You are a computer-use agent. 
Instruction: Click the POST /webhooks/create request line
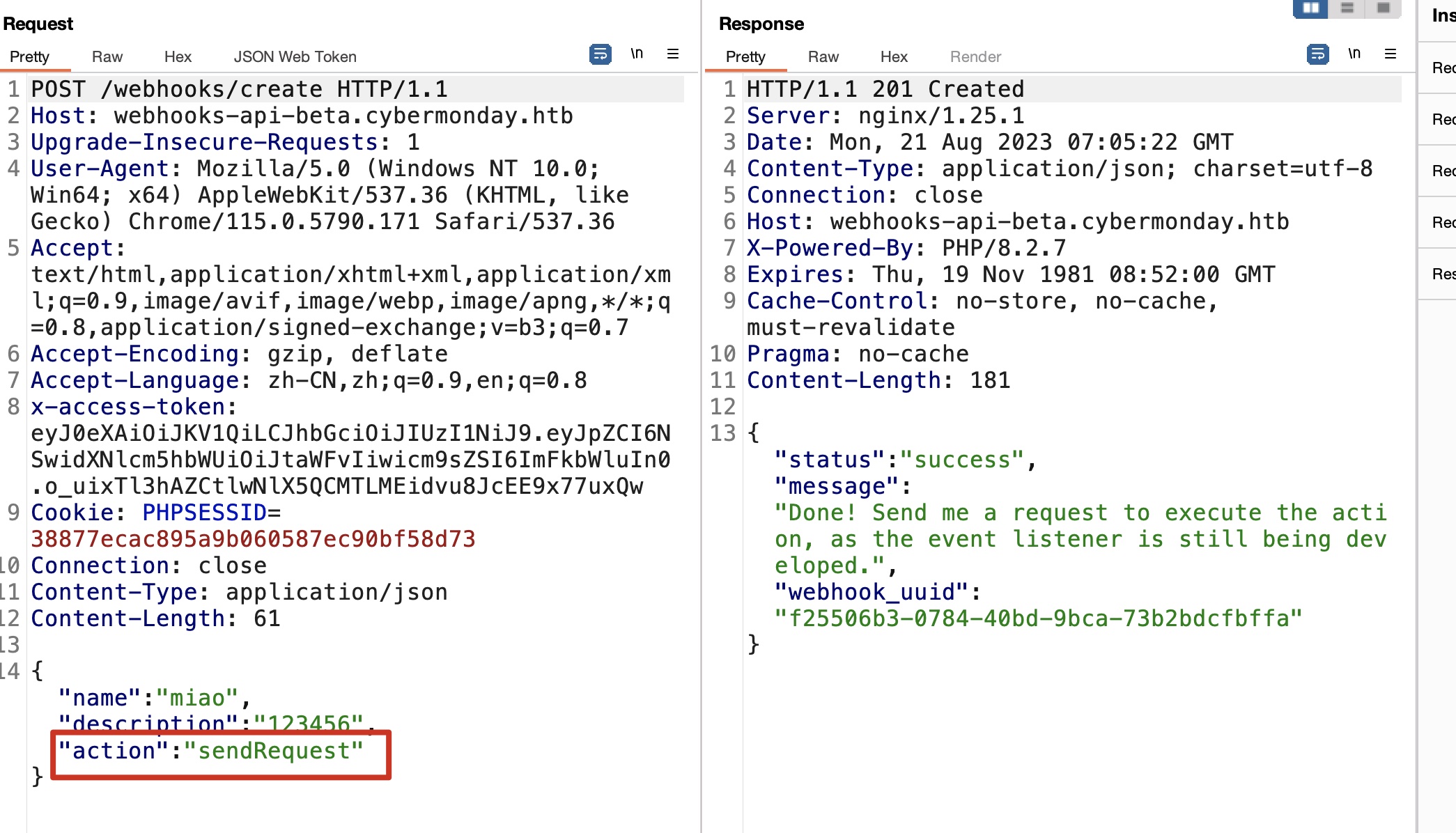[x=239, y=89]
